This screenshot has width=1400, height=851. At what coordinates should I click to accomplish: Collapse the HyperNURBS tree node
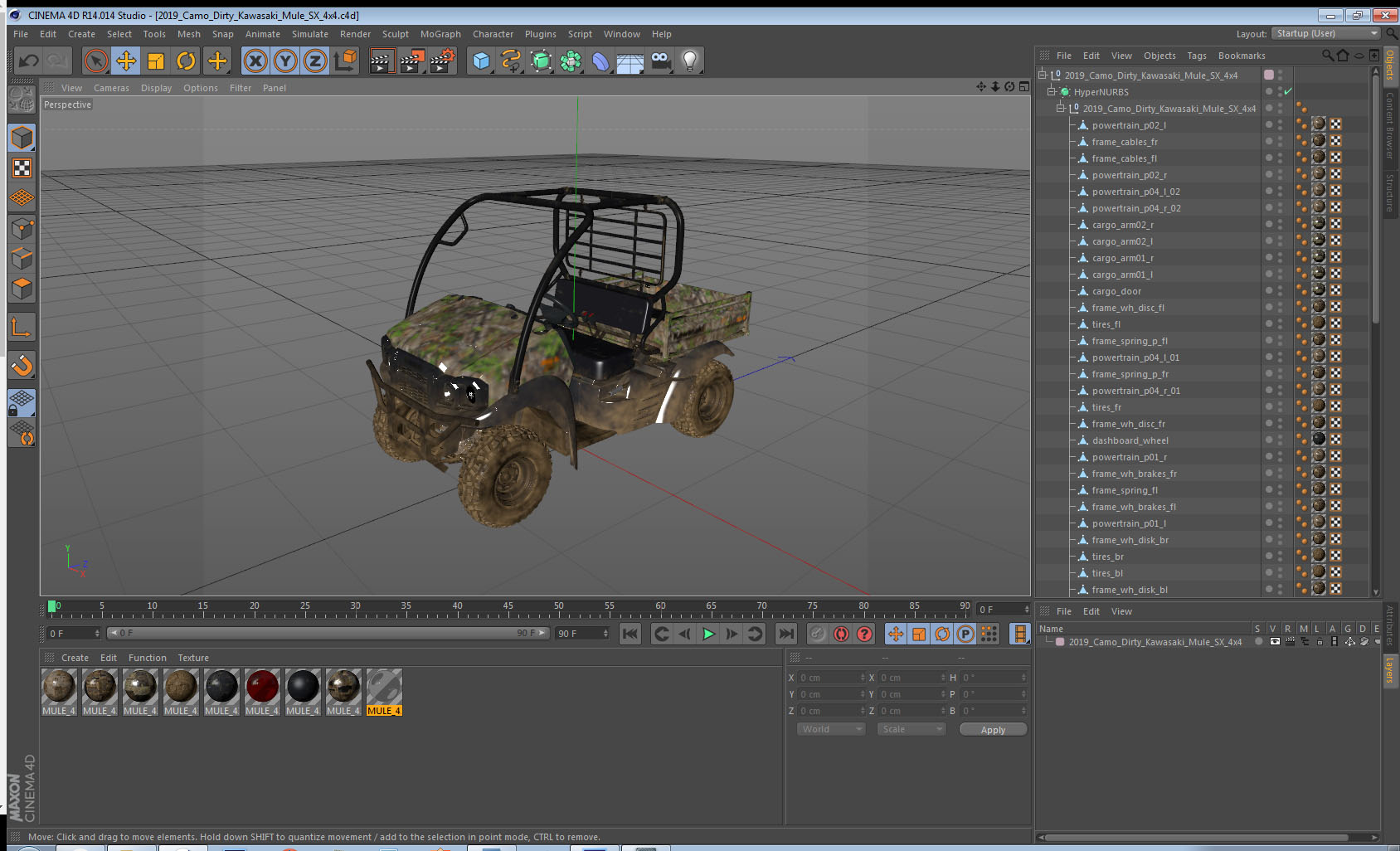(1052, 91)
